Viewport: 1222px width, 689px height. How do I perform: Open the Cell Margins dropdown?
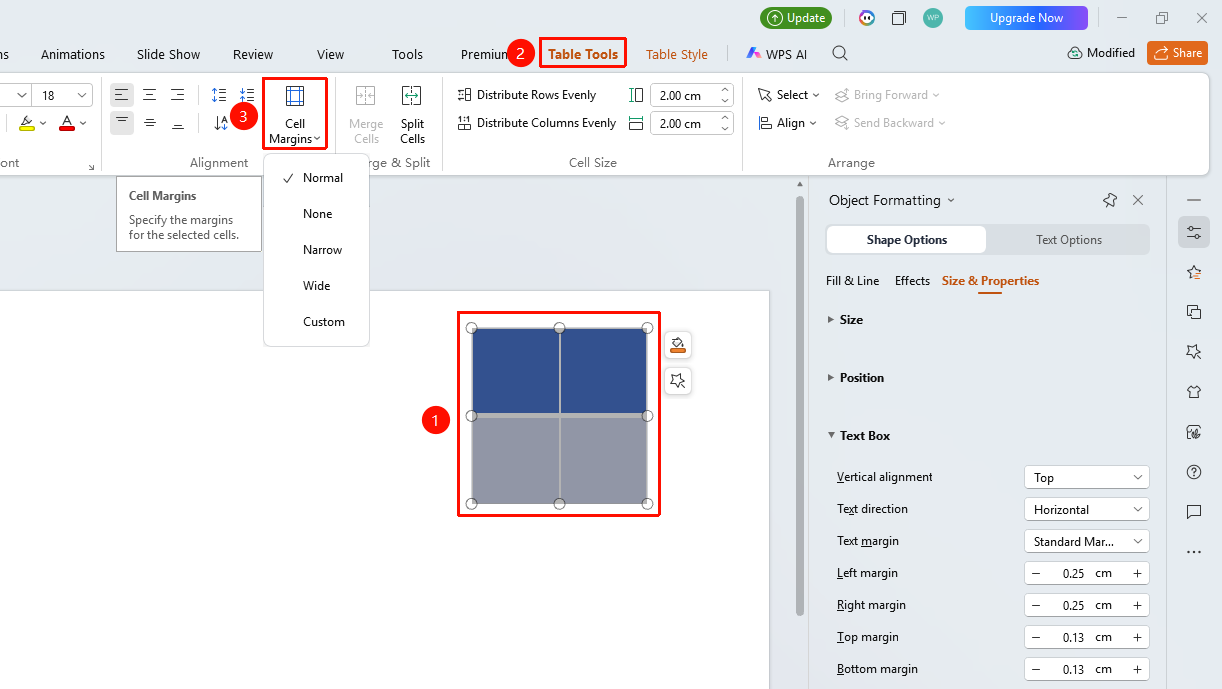(295, 114)
